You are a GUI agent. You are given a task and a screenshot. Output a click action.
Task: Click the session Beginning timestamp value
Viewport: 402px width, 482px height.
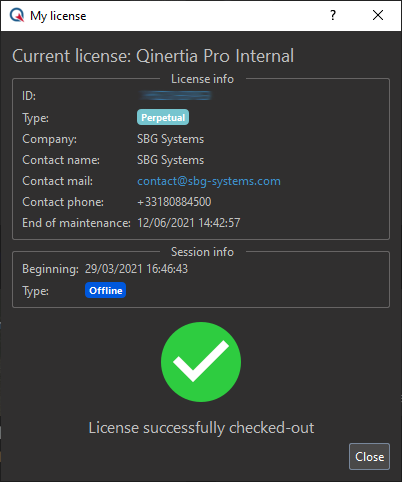136,269
